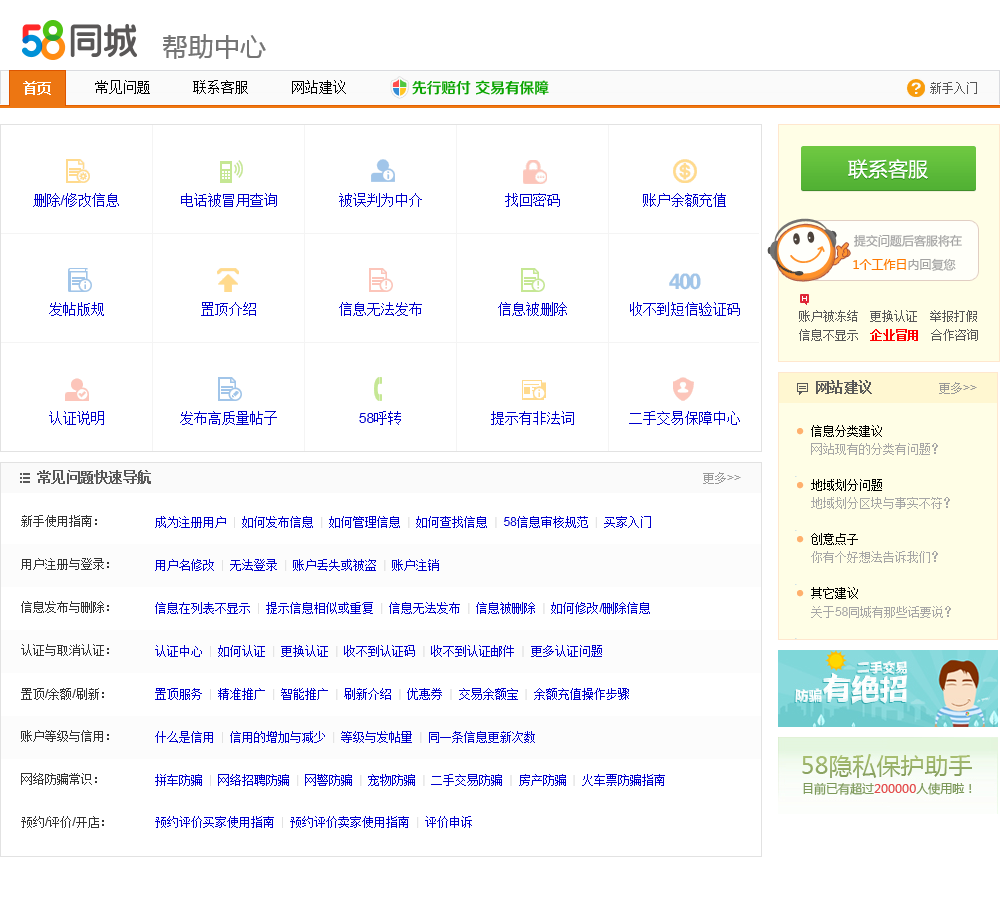
Task: Open 精准推广 link
Action: pos(241,694)
